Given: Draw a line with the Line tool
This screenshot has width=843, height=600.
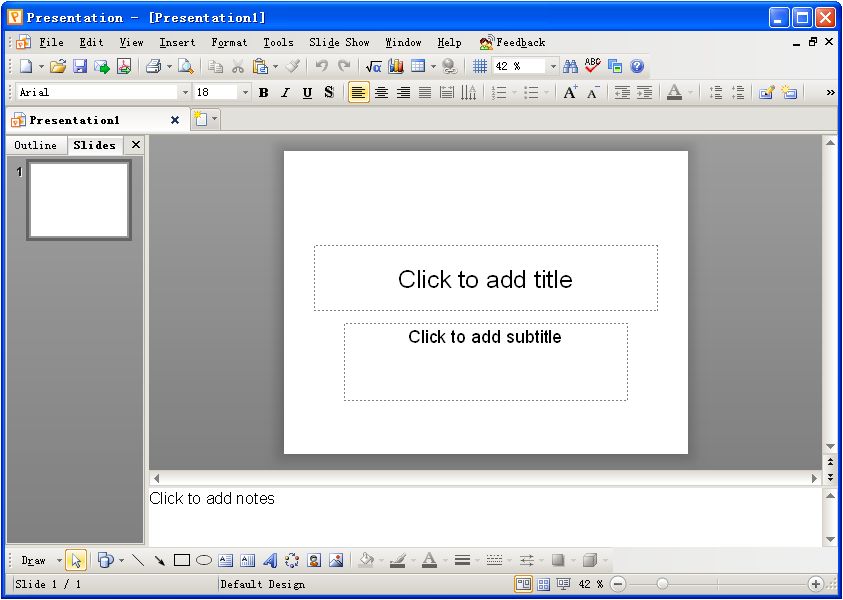Looking at the screenshot, I should point(138,561).
